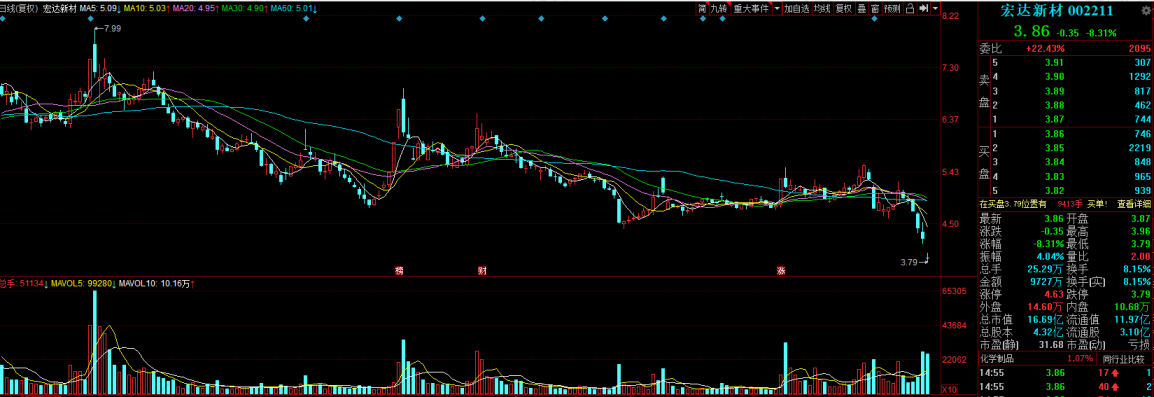Click the 财 event marker on chart
This screenshot has height=397, width=1154.
click(x=481, y=270)
